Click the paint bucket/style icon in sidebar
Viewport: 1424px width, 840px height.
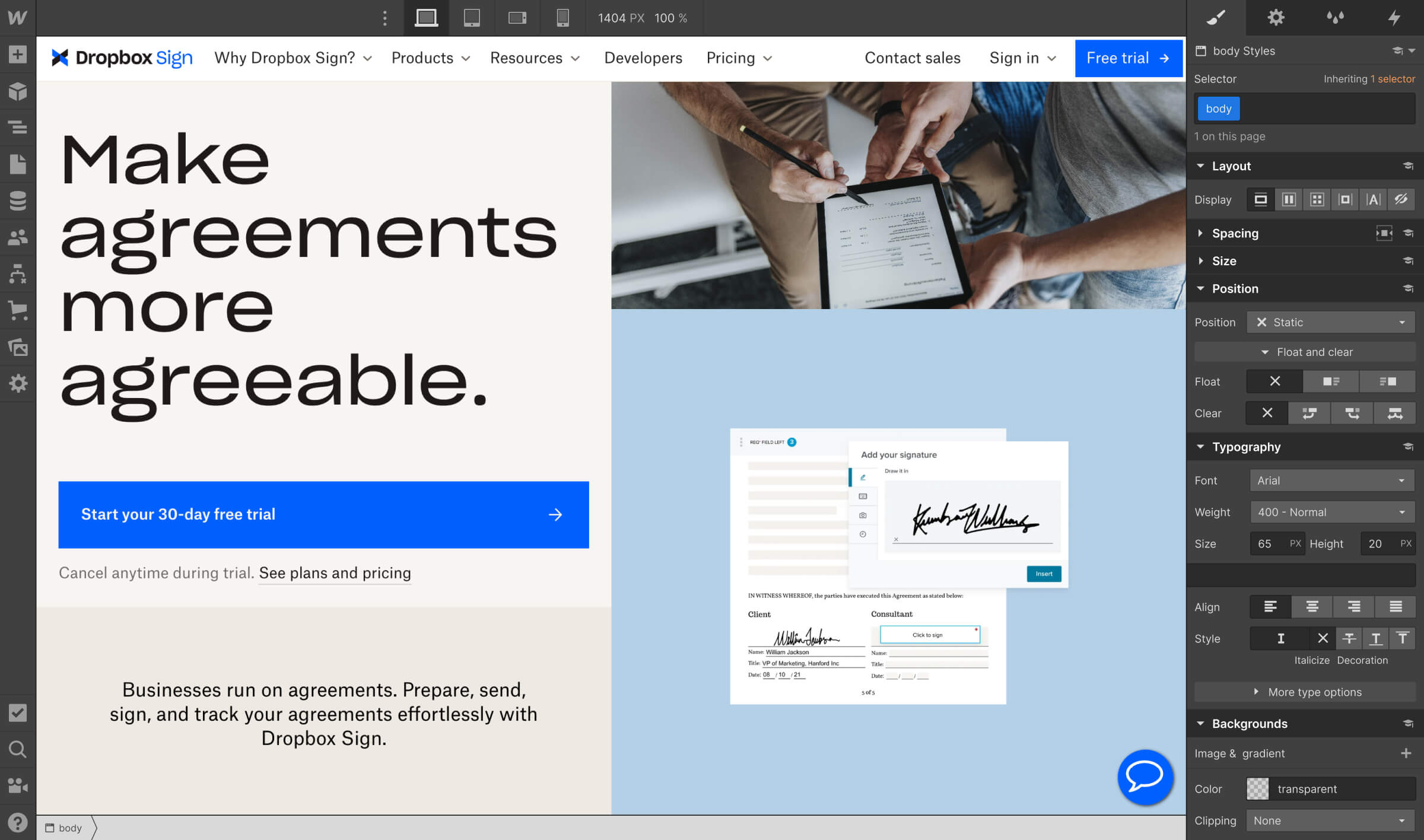1215,17
